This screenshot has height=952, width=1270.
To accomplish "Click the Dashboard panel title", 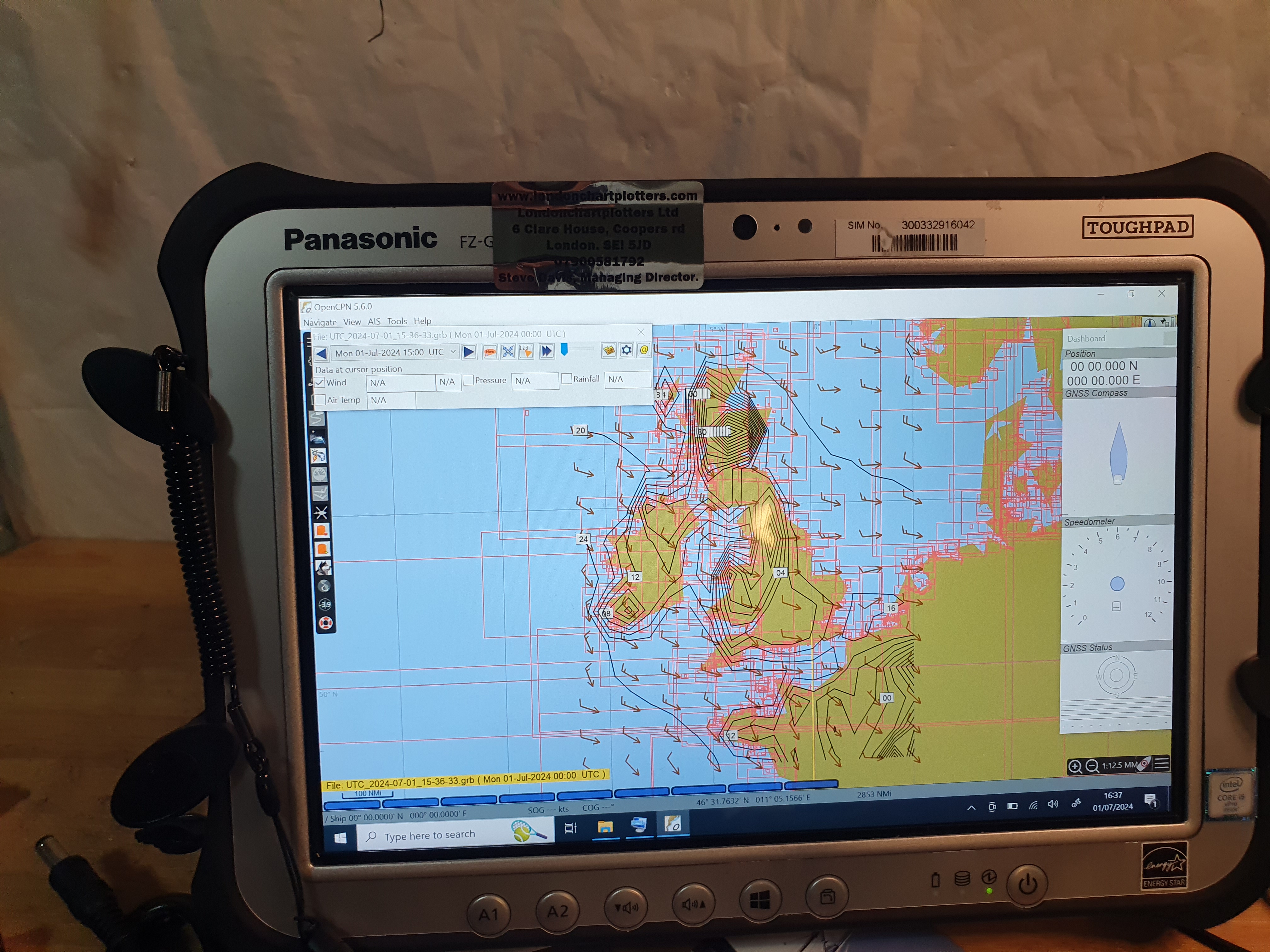I will (1086, 338).
